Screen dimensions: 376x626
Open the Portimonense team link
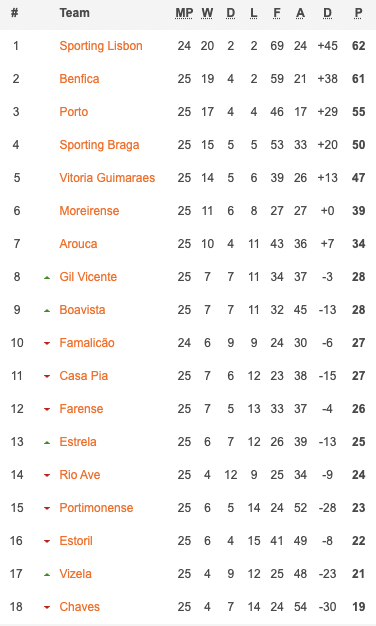coord(96,508)
